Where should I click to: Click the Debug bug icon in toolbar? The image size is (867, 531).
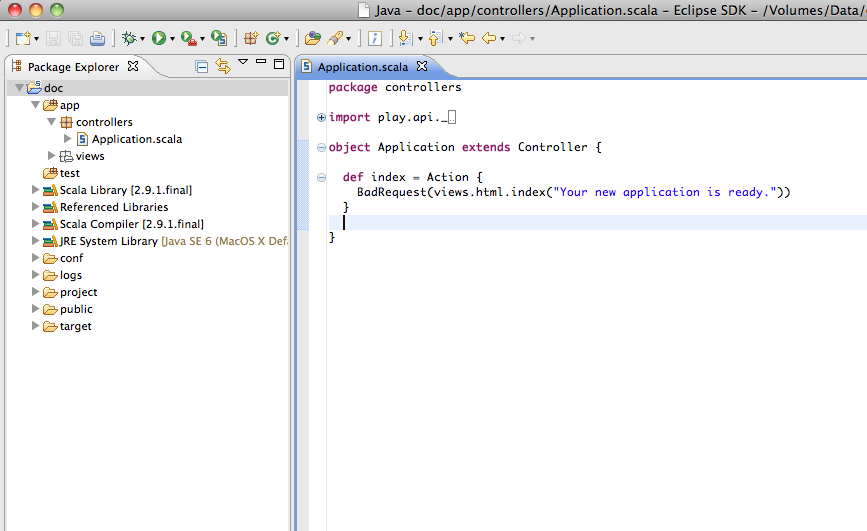[129, 39]
